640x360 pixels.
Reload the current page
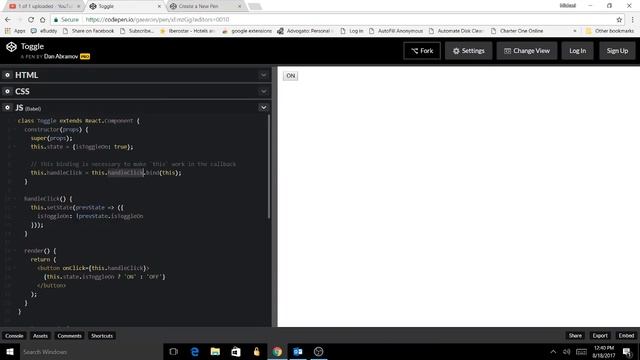[31, 19]
